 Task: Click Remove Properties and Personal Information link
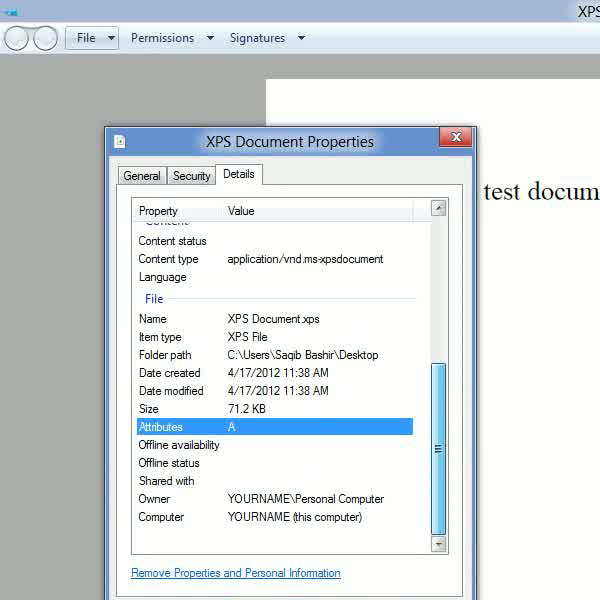click(236, 573)
